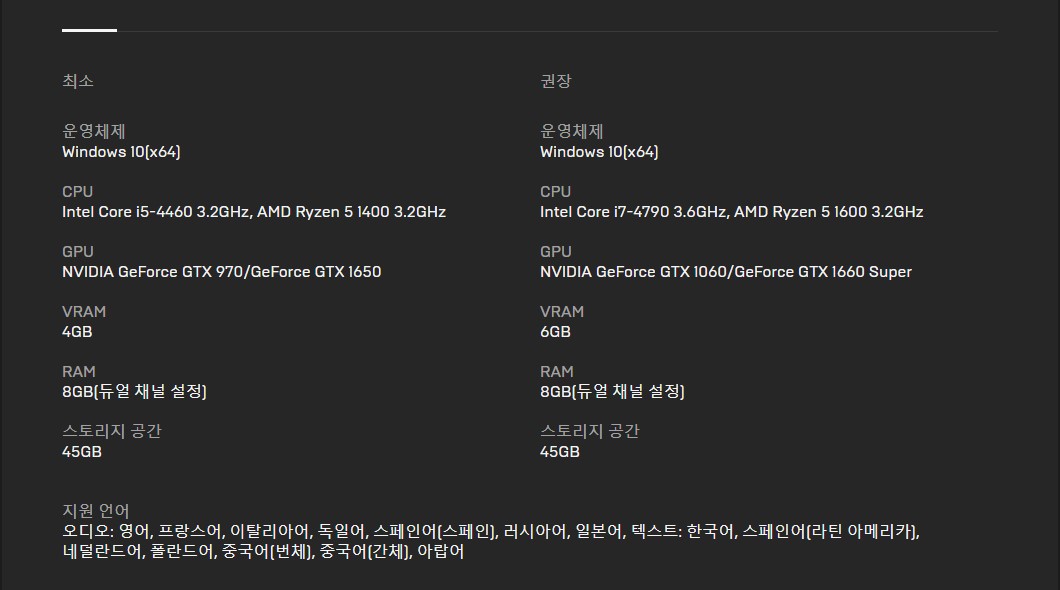Image resolution: width=1060 pixels, height=590 pixels.
Task: Select GPU label in minimum column
Action: point(78,252)
